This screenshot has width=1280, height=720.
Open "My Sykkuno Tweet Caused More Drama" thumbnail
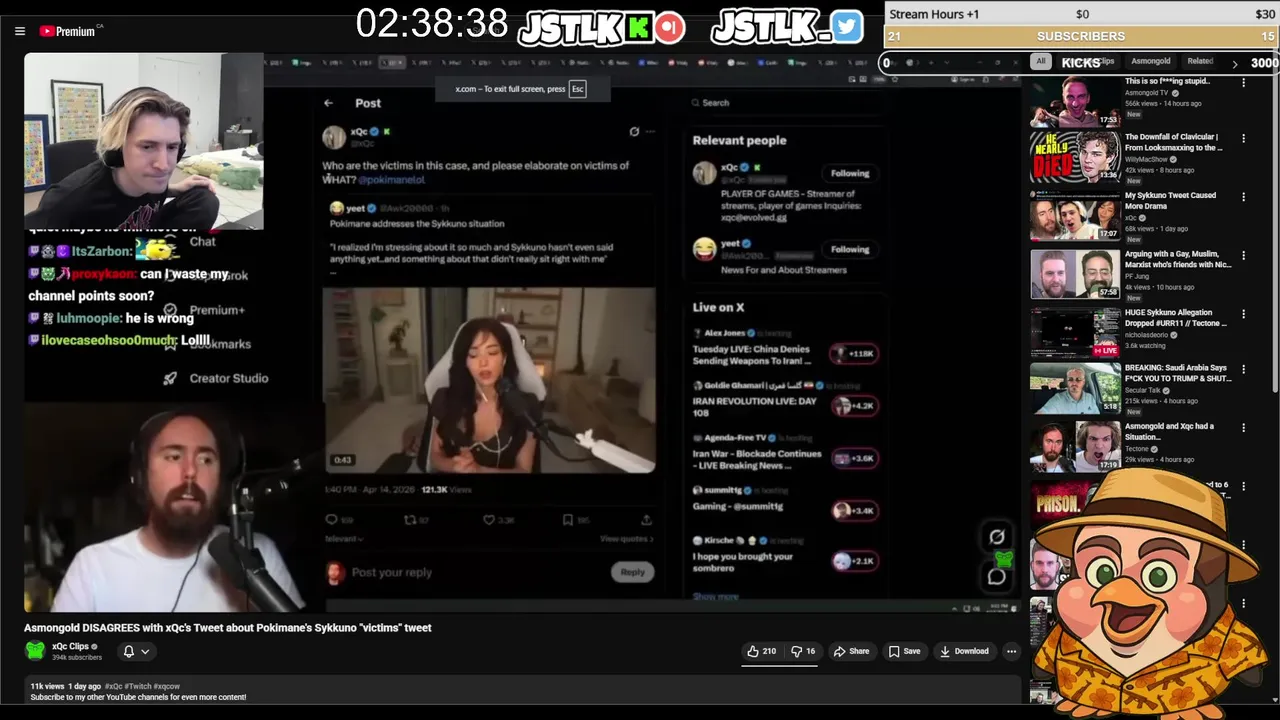(x=1075, y=217)
